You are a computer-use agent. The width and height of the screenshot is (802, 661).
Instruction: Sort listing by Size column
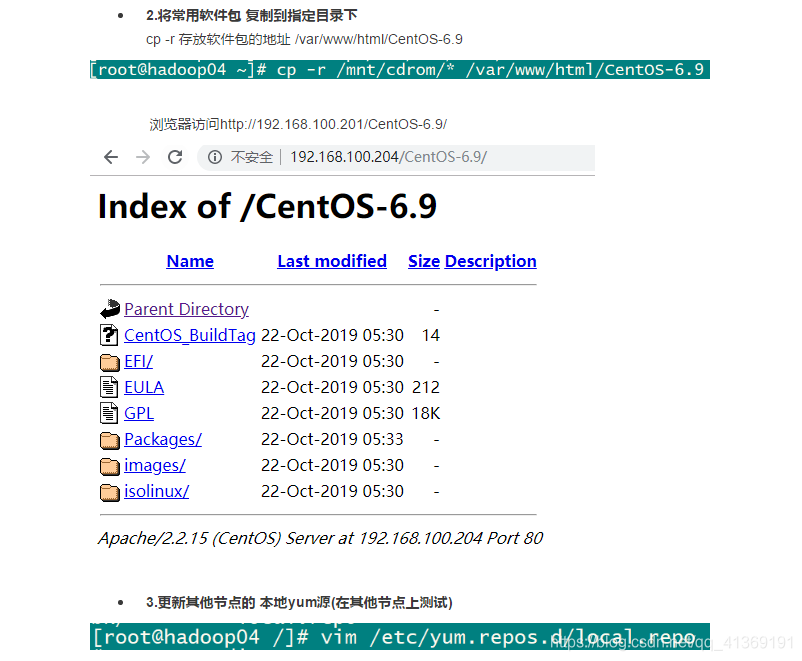pos(424,261)
